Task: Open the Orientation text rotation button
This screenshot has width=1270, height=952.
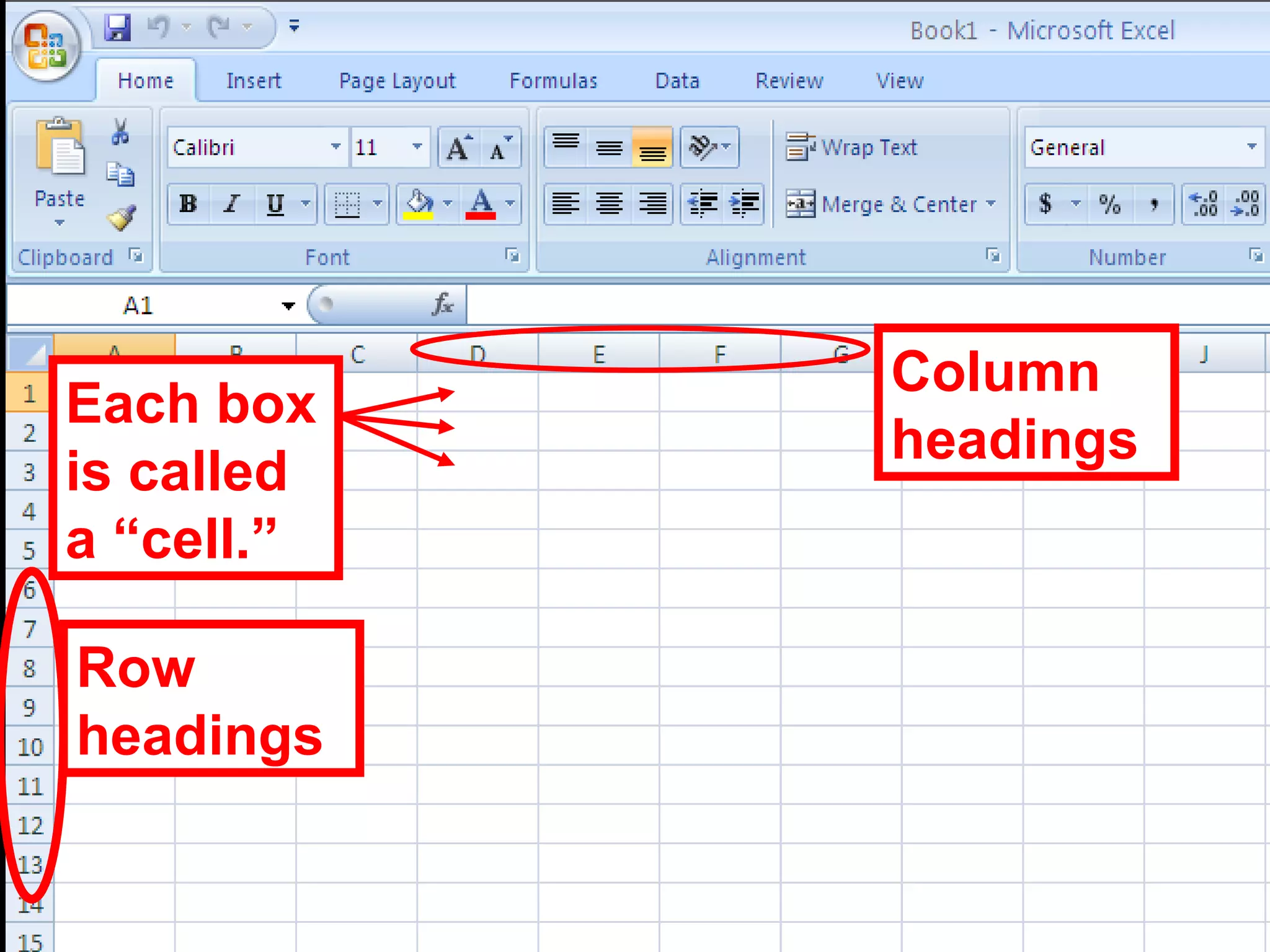Action: [709, 148]
